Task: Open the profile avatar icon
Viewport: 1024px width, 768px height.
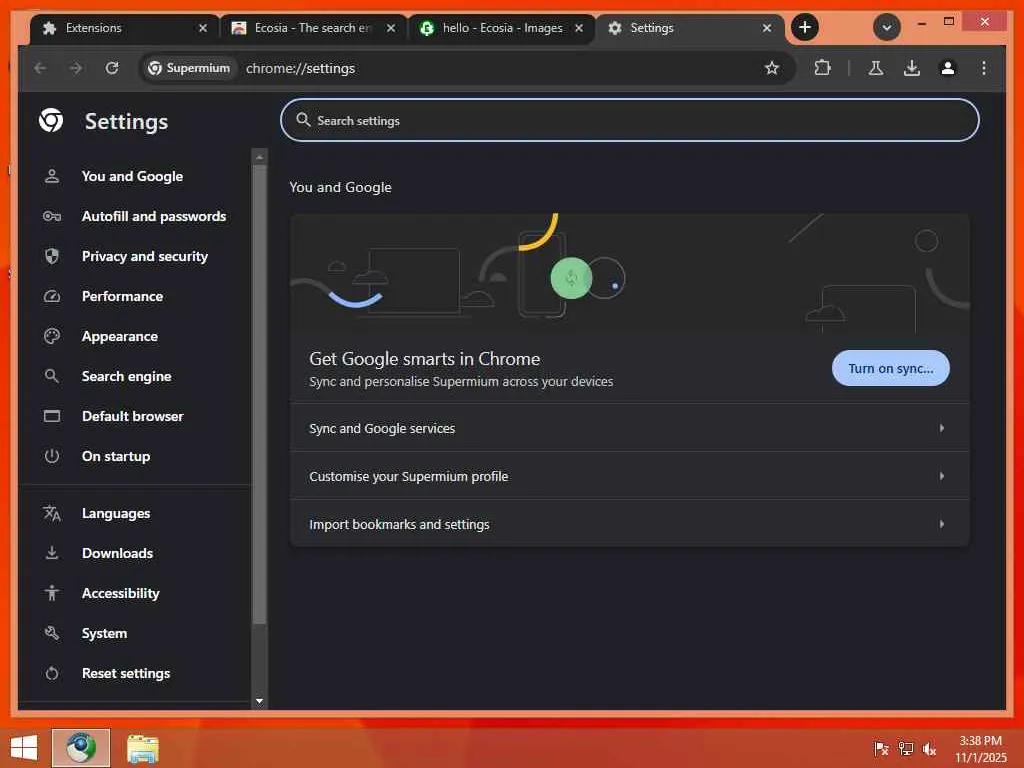Action: (x=948, y=68)
